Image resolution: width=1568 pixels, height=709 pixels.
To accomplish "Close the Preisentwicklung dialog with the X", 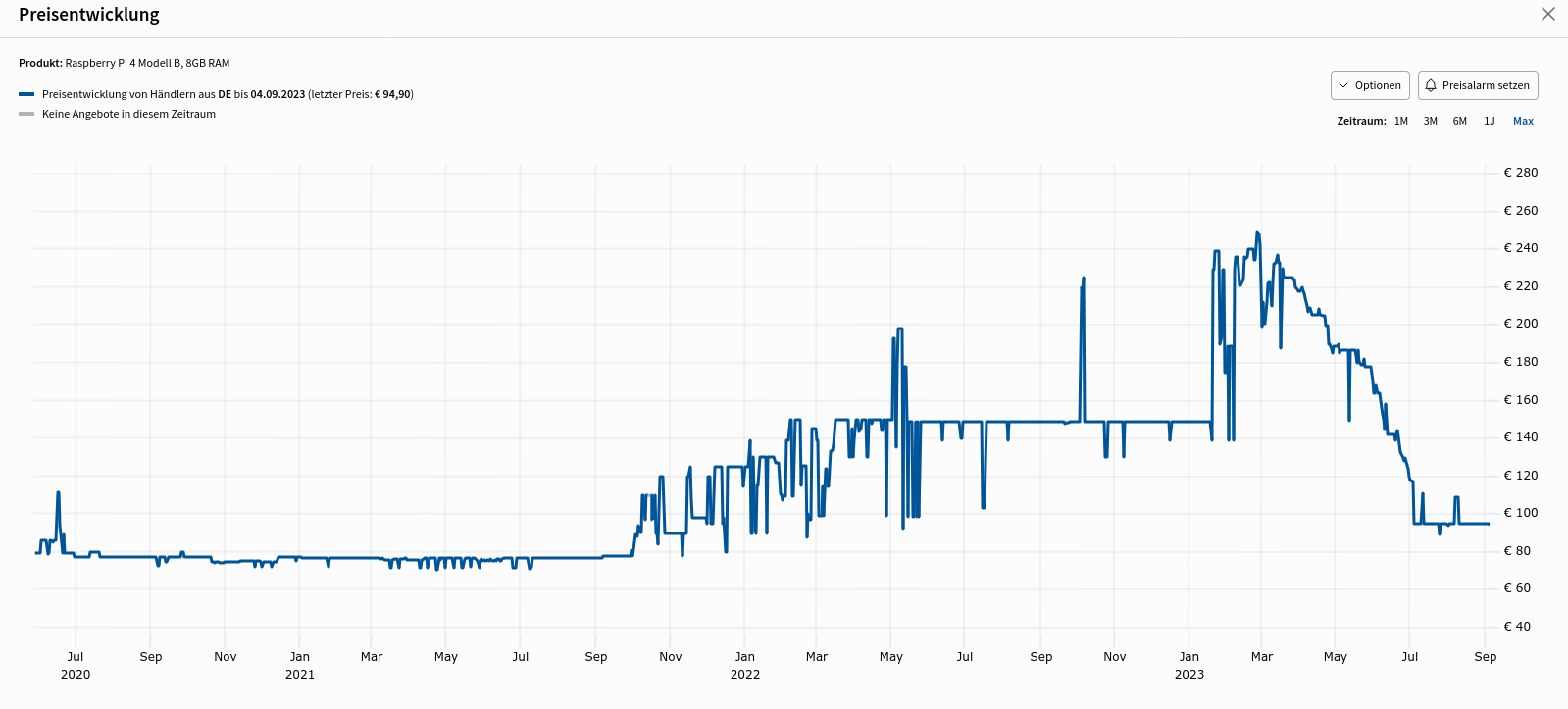I will [1547, 14].
